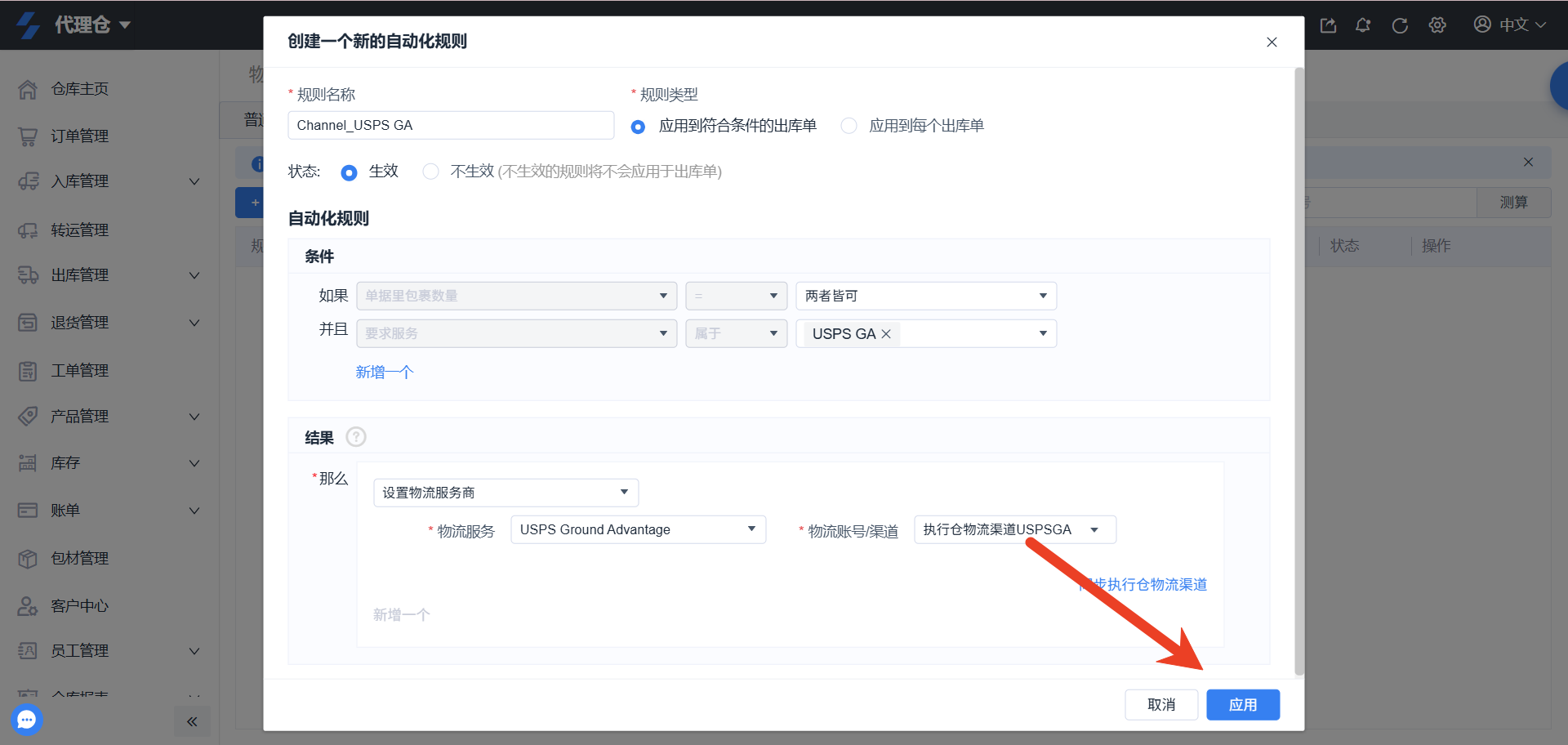Screen dimensions: 1568x745
Task: Click the 客户中心 user icon
Action: click(28, 606)
